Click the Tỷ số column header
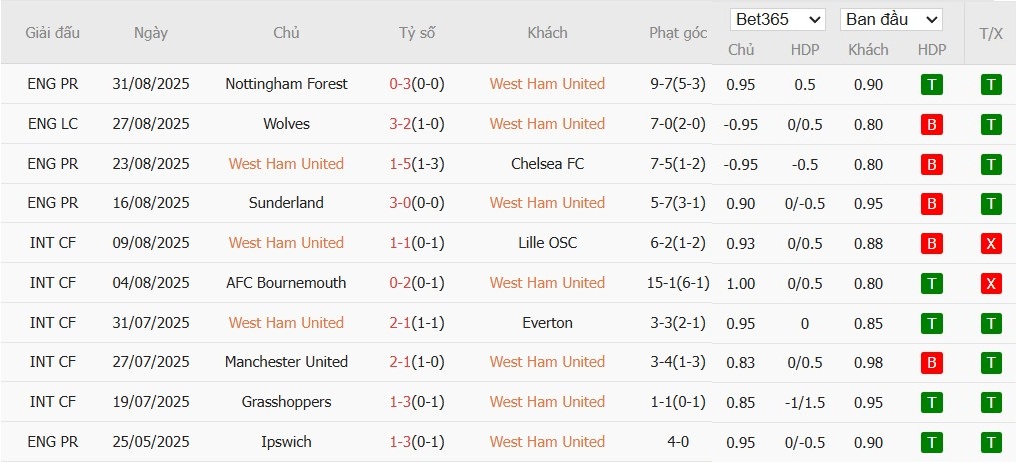This screenshot has height=462, width=1016. (417, 32)
